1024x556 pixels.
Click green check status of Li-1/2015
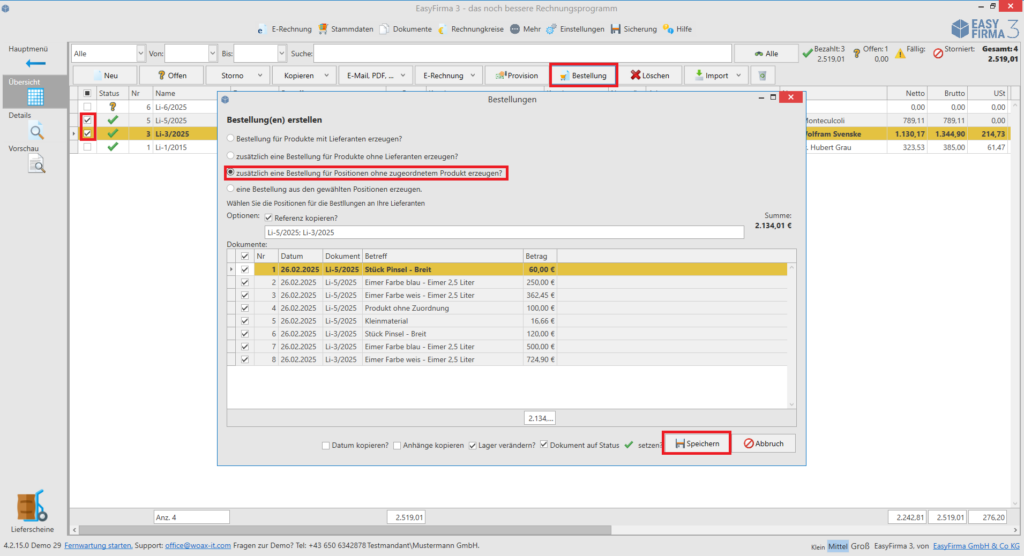pos(113,147)
